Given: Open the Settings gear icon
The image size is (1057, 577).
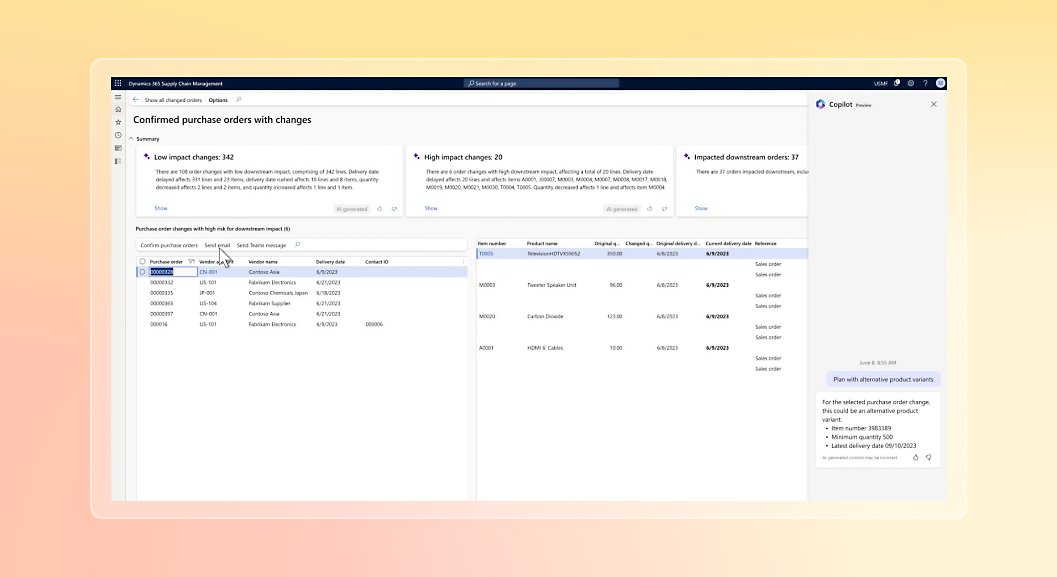Looking at the screenshot, I should (911, 83).
